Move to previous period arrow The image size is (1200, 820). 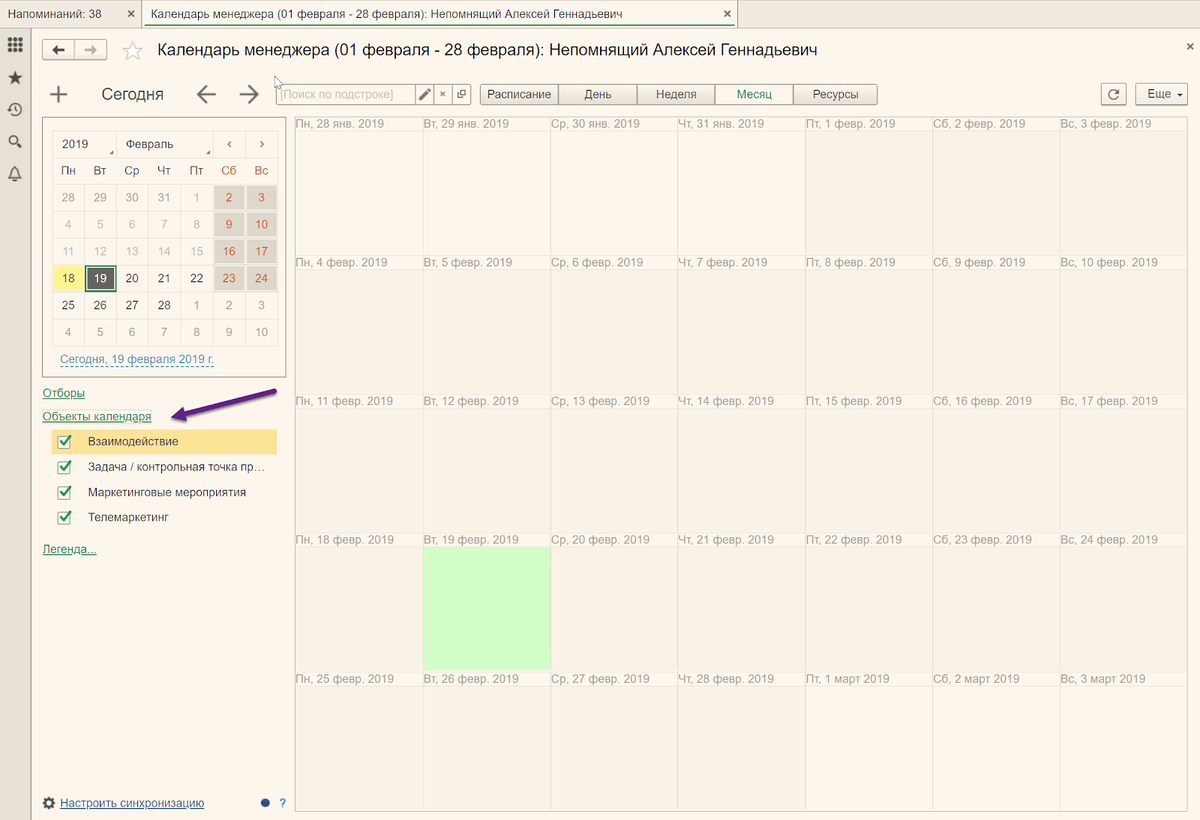(206, 95)
